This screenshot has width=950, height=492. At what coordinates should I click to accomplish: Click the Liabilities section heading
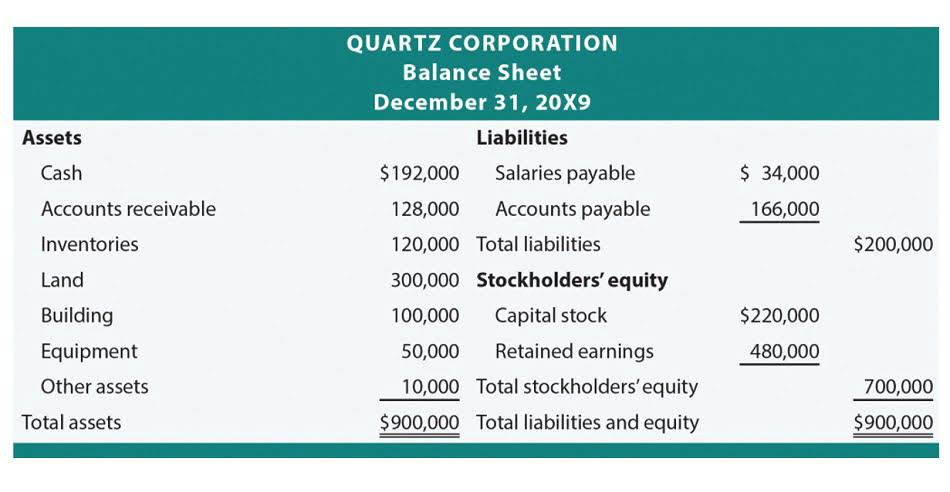pyautogui.click(x=521, y=138)
